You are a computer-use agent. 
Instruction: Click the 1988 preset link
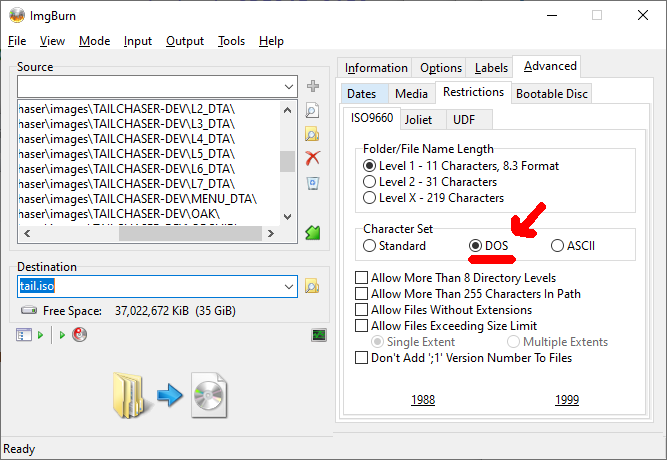tap(423, 400)
